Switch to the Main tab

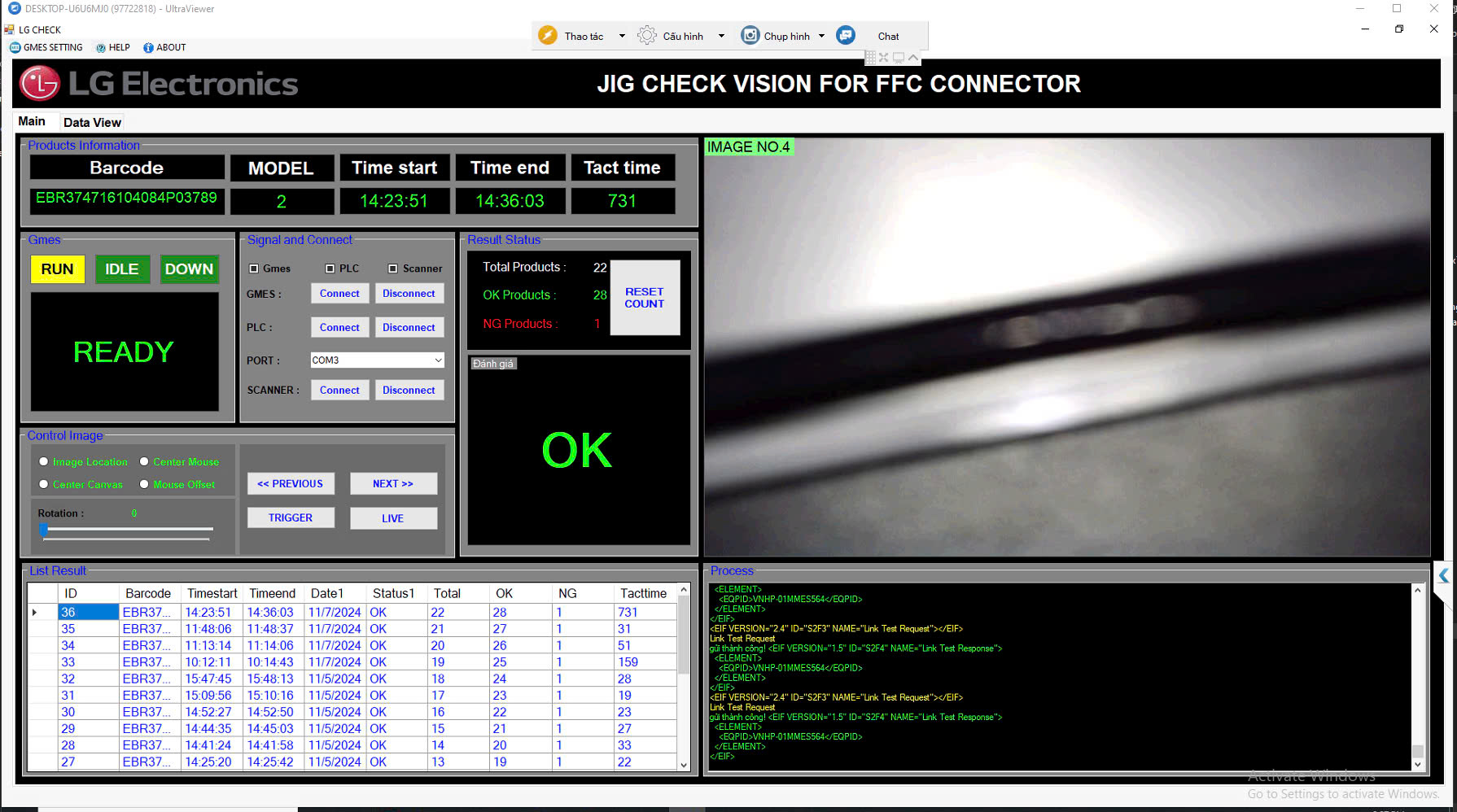click(x=32, y=121)
